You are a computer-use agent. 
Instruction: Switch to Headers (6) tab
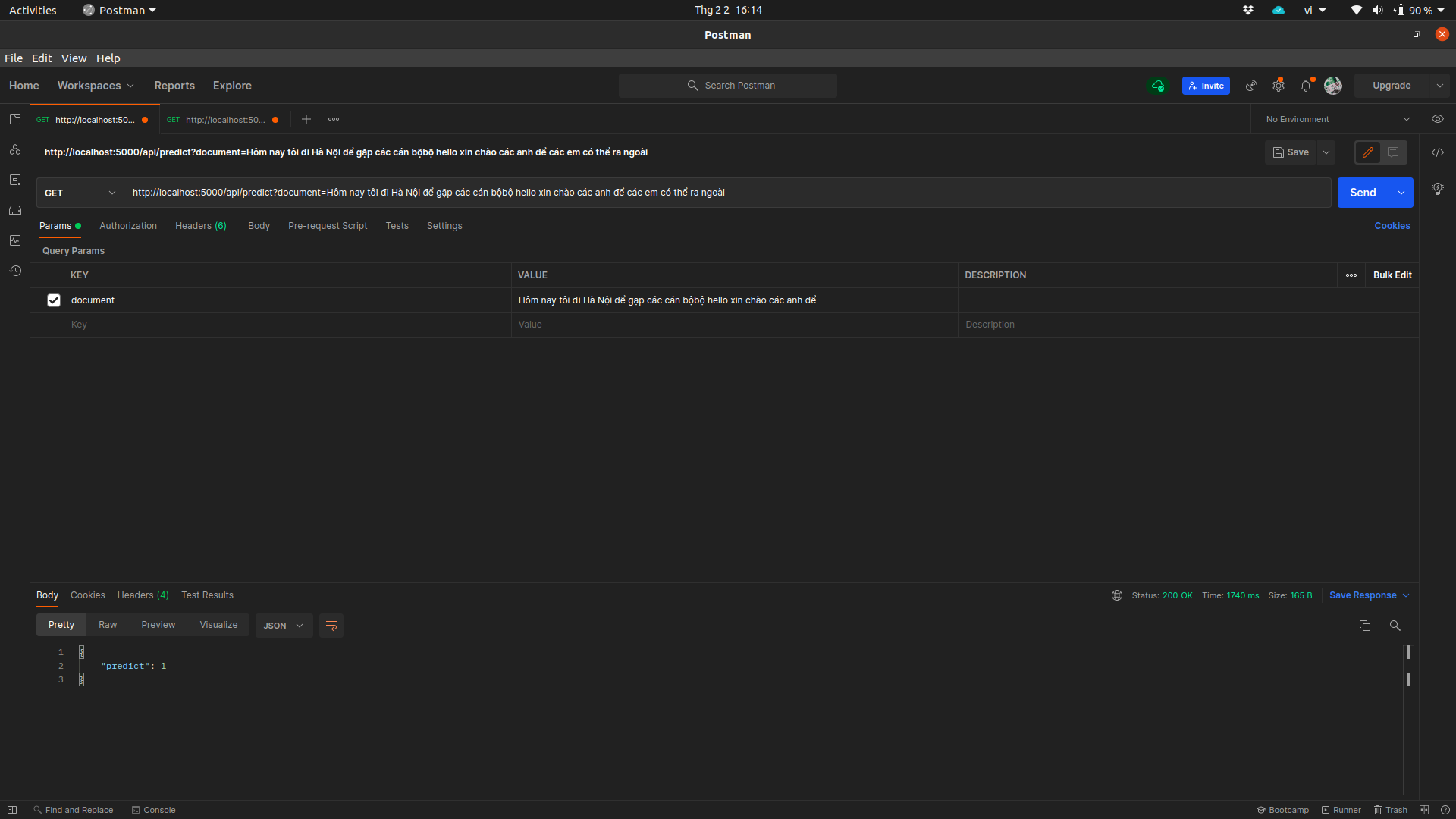[x=200, y=226]
